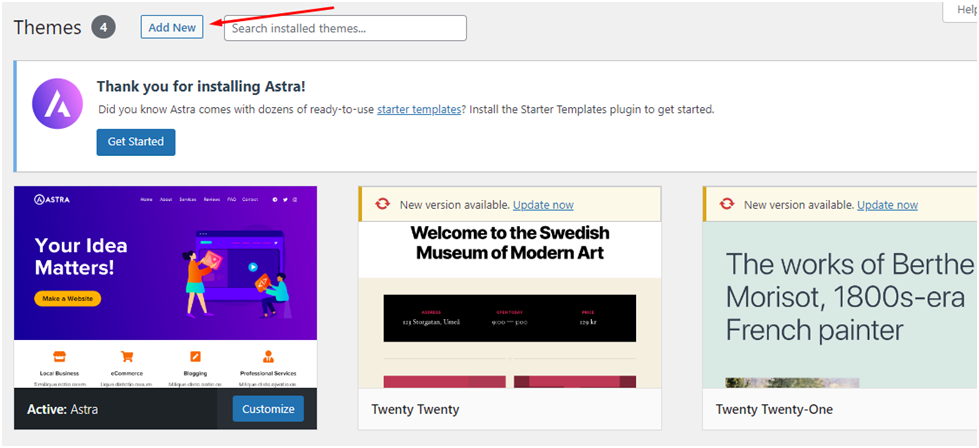
Task: Click Thank you for installing Astra heading
Action: tap(201, 86)
